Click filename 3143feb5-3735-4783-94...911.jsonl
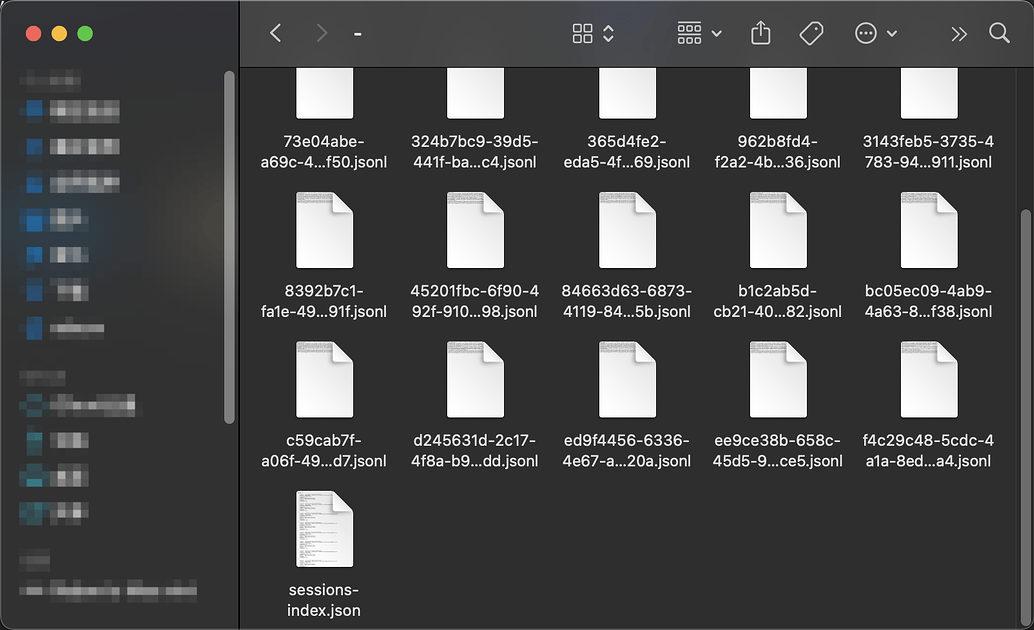The width and height of the screenshot is (1034, 630). 928,152
